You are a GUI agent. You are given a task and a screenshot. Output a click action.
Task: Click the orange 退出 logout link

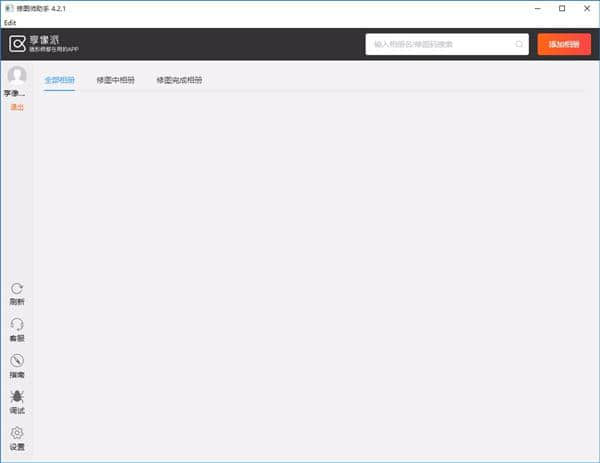tap(17, 107)
